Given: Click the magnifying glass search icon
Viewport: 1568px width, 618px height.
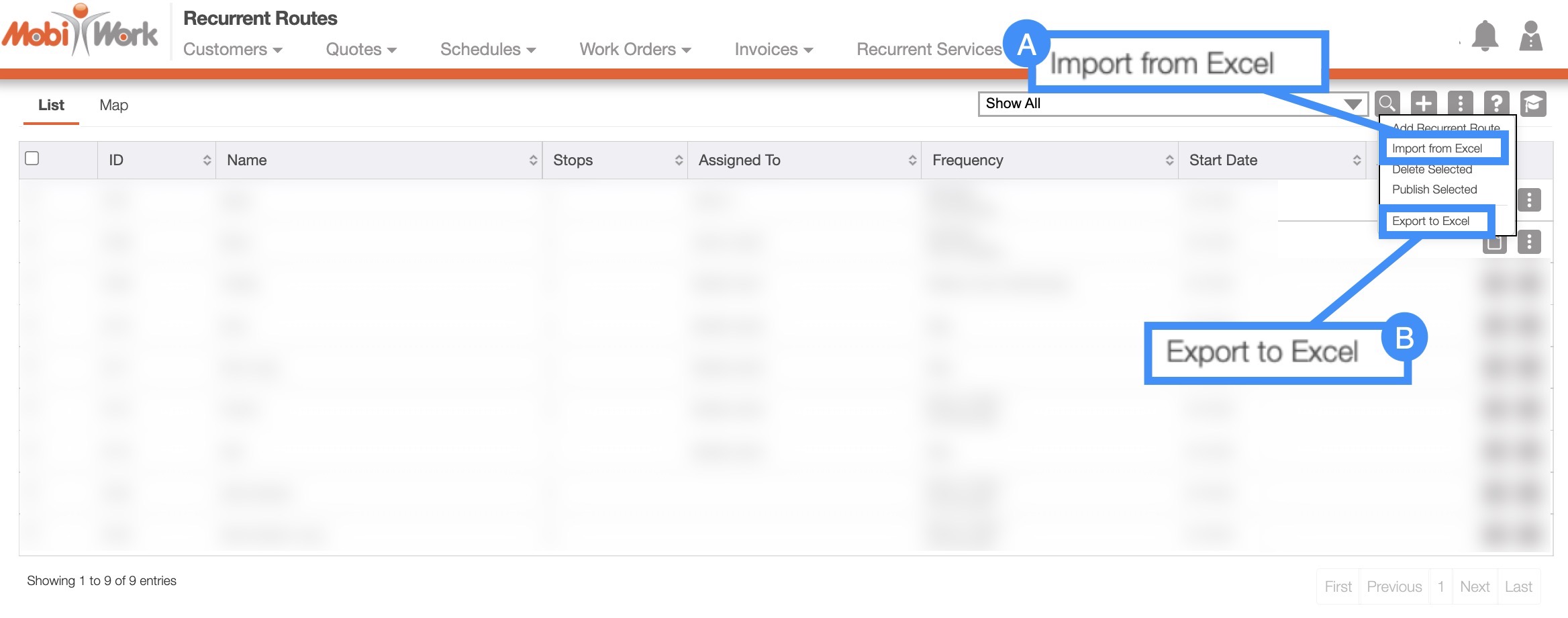Looking at the screenshot, I should click(x=1387, y=104).
